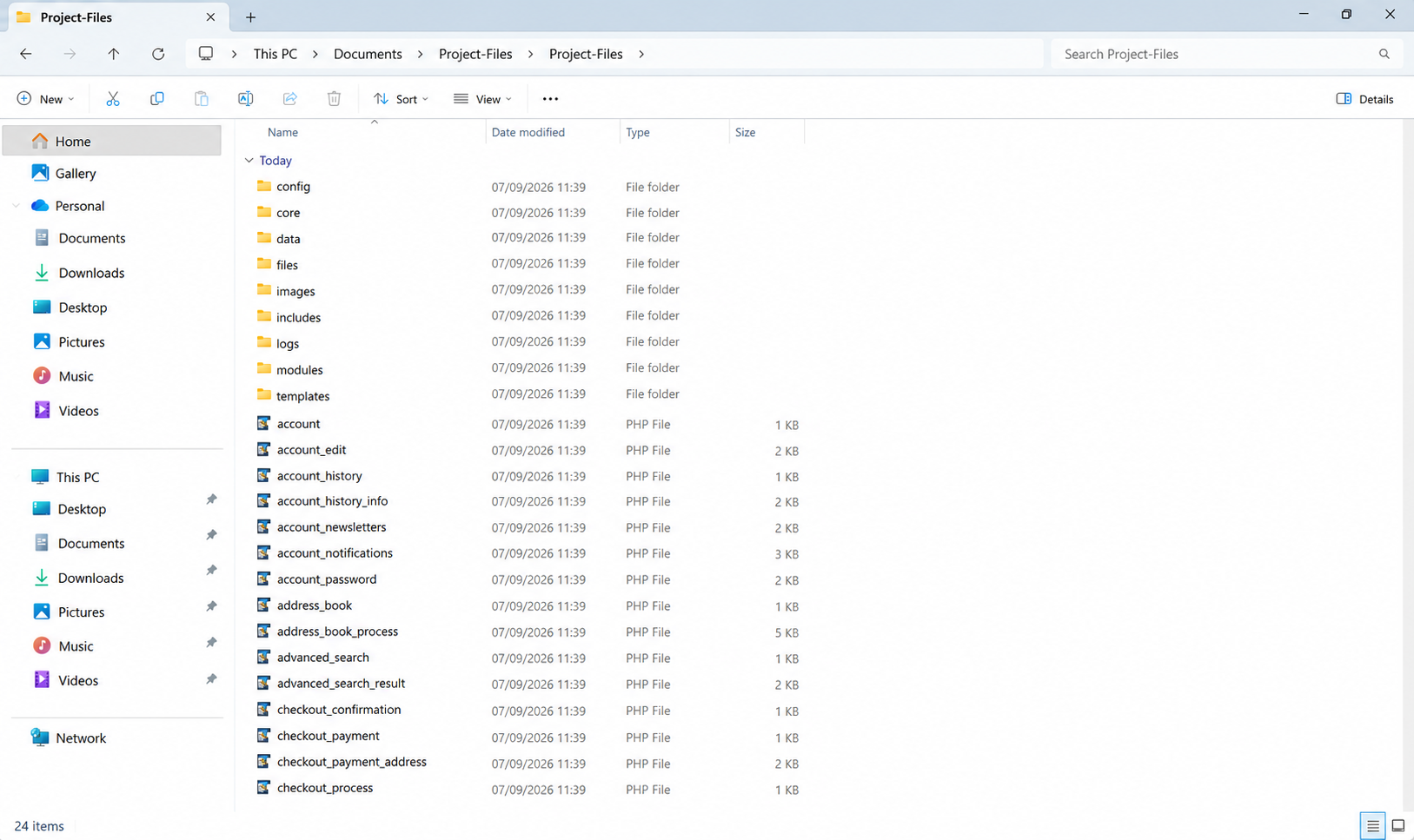Click pin icon beside pinned Downloads
This screenshot has height=840, width=1414.
tap(211, 571)
